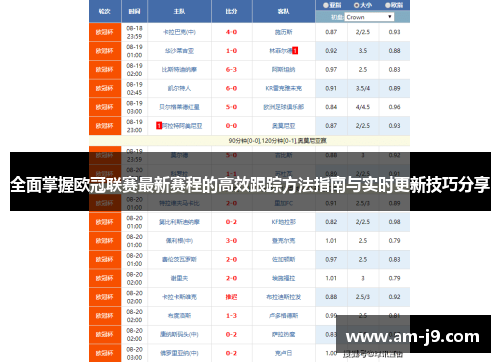Click the 欧冠杯 tag in the 6-3 row

pyautogui.click(x=105, y=70)
